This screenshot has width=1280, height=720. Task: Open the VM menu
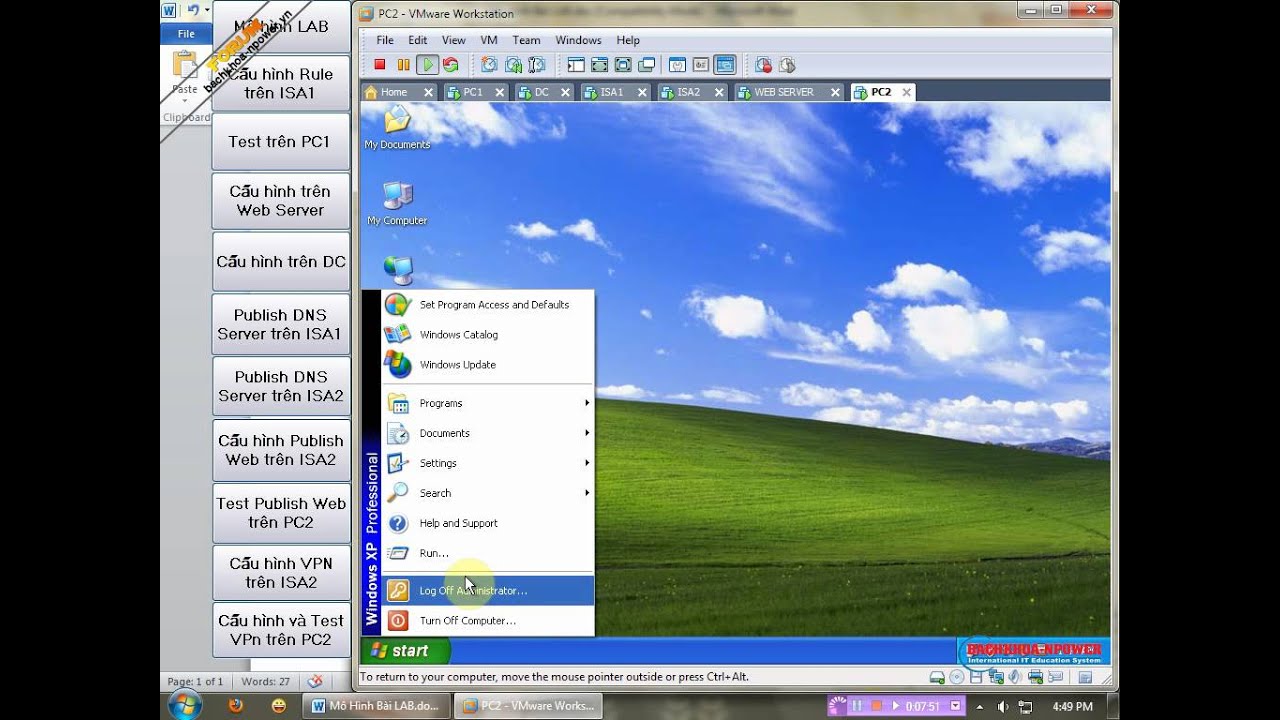[489, 40]
